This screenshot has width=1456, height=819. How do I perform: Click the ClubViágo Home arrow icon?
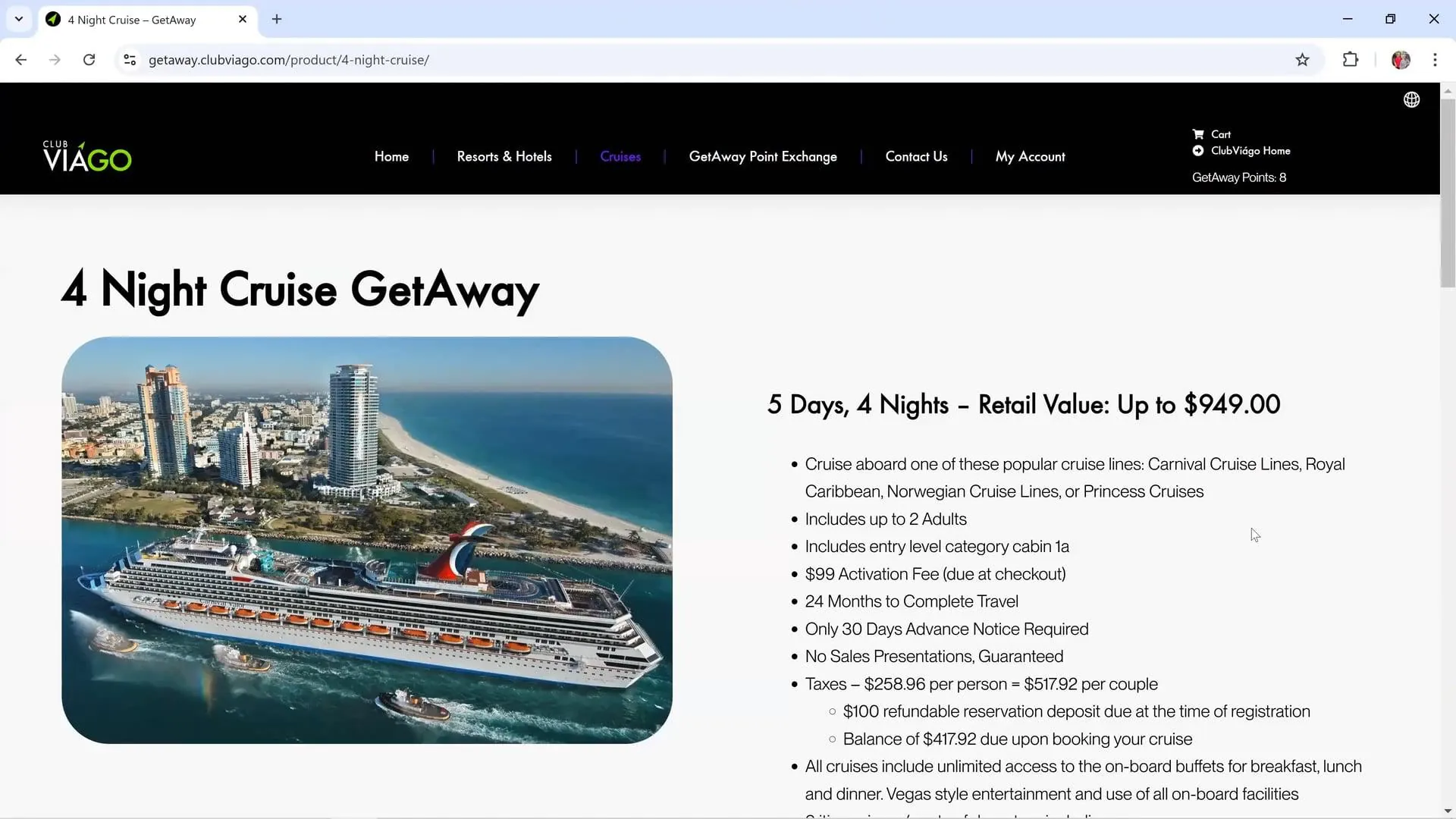point(1198,151)
